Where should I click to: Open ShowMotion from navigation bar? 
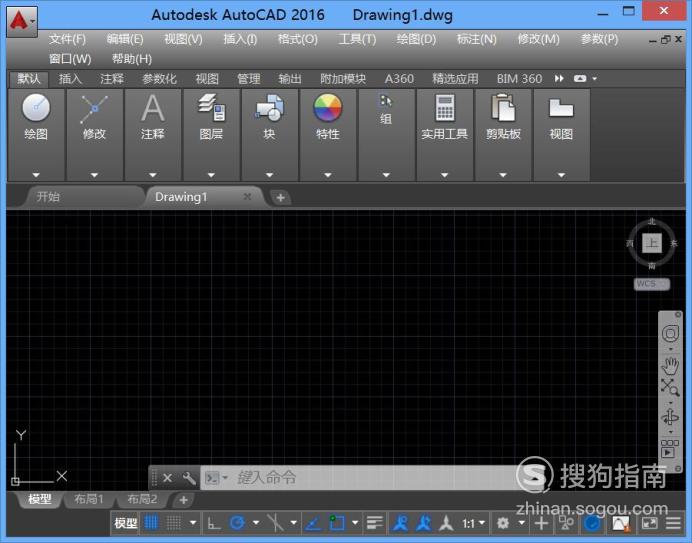tap(670, 449)
